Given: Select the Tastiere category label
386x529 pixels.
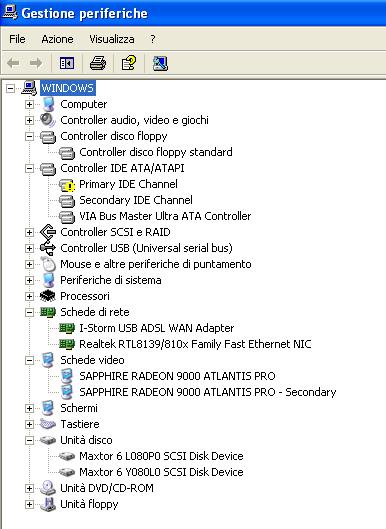Looking at the screenshot, I should pos(80,424).
